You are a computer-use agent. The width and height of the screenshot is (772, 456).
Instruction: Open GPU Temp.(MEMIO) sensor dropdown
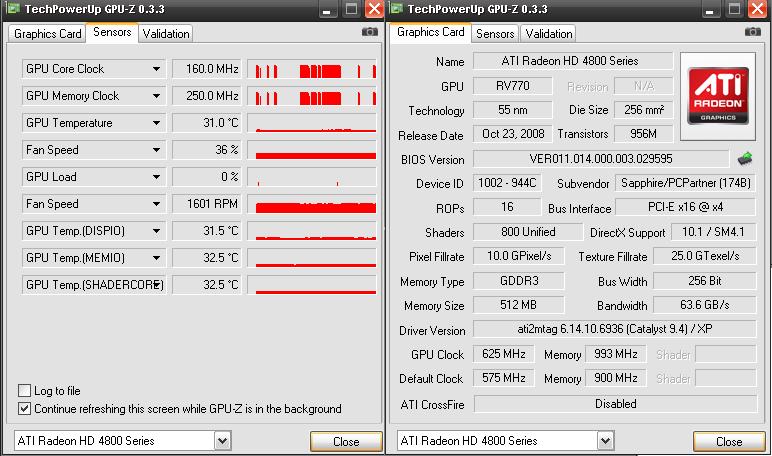click(156, 258)
